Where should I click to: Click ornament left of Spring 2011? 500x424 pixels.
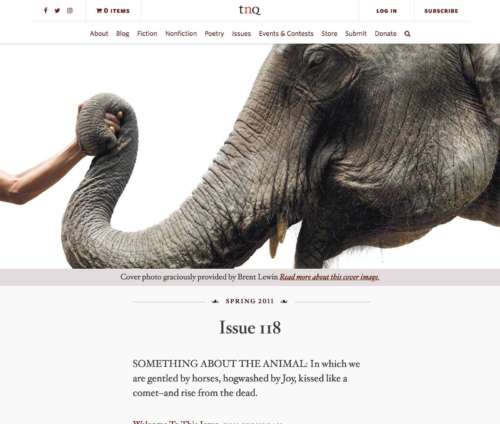[215, 301]
